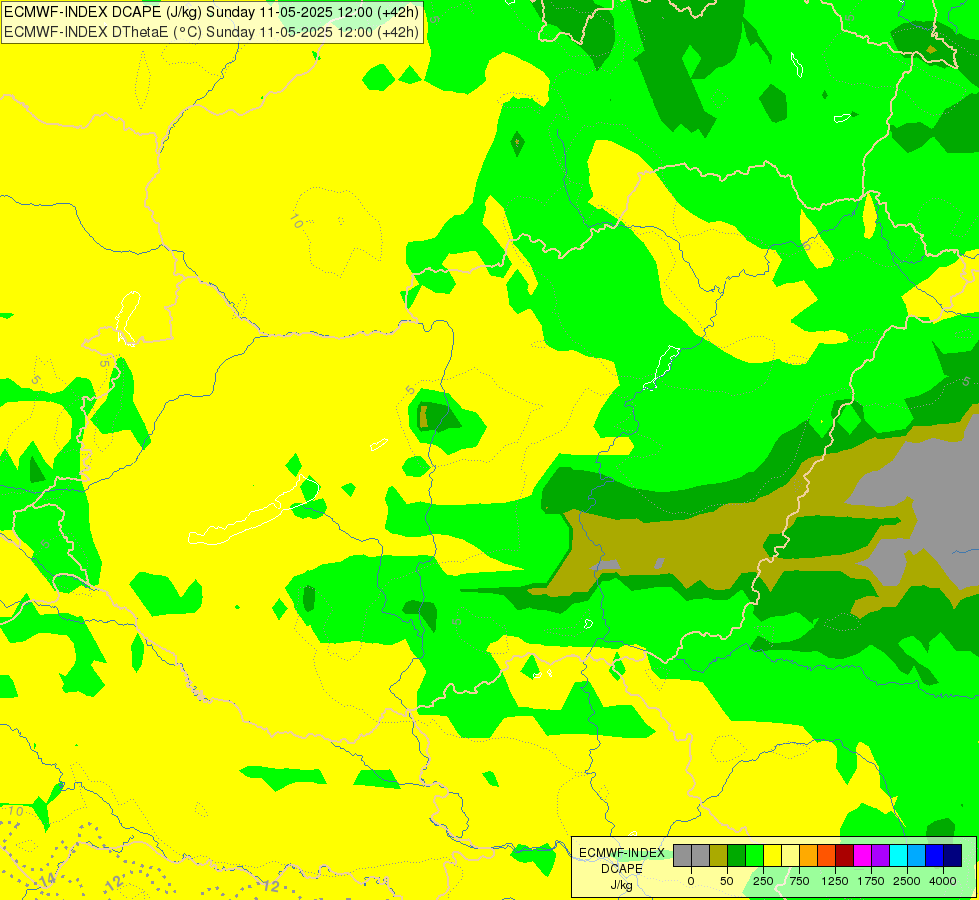Click the 1250 value on the legend scale
This screenshot has height=900, width=979.
(x=835, y=881)
